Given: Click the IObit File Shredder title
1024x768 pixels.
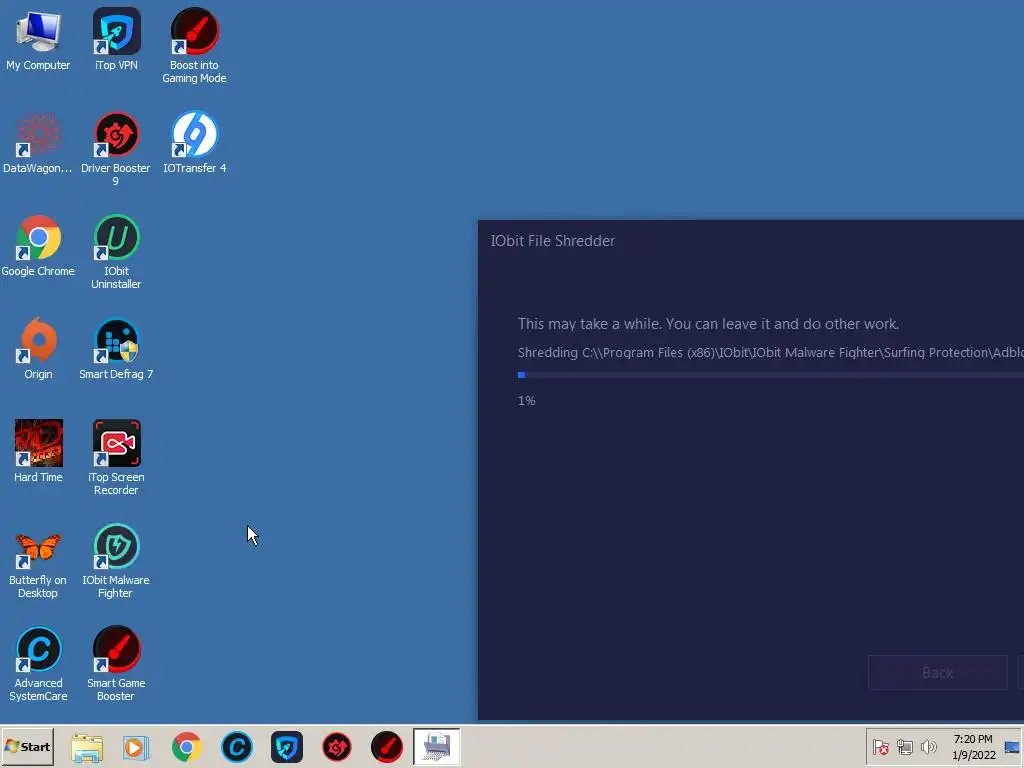Looking at the screenshot, I should pos(552,241).
